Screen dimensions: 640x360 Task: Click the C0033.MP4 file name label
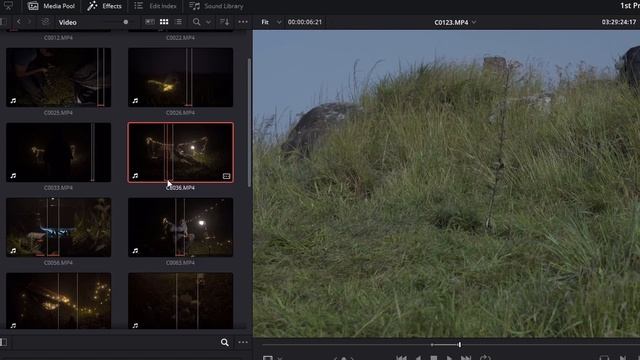58,188
